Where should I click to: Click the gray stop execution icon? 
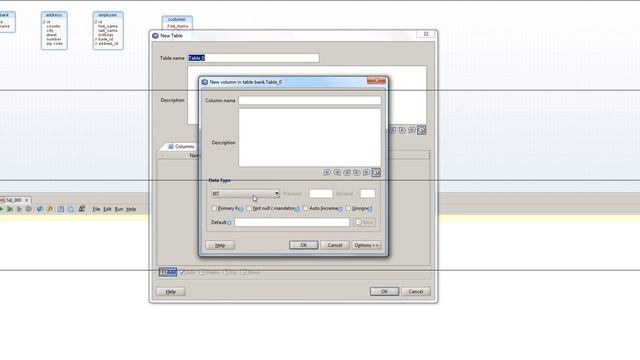click(29, 209)
